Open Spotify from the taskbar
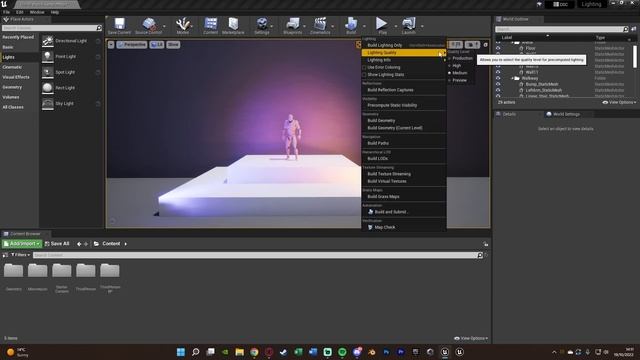Viewport: 640px width, 360px height. tap(342, 352)
